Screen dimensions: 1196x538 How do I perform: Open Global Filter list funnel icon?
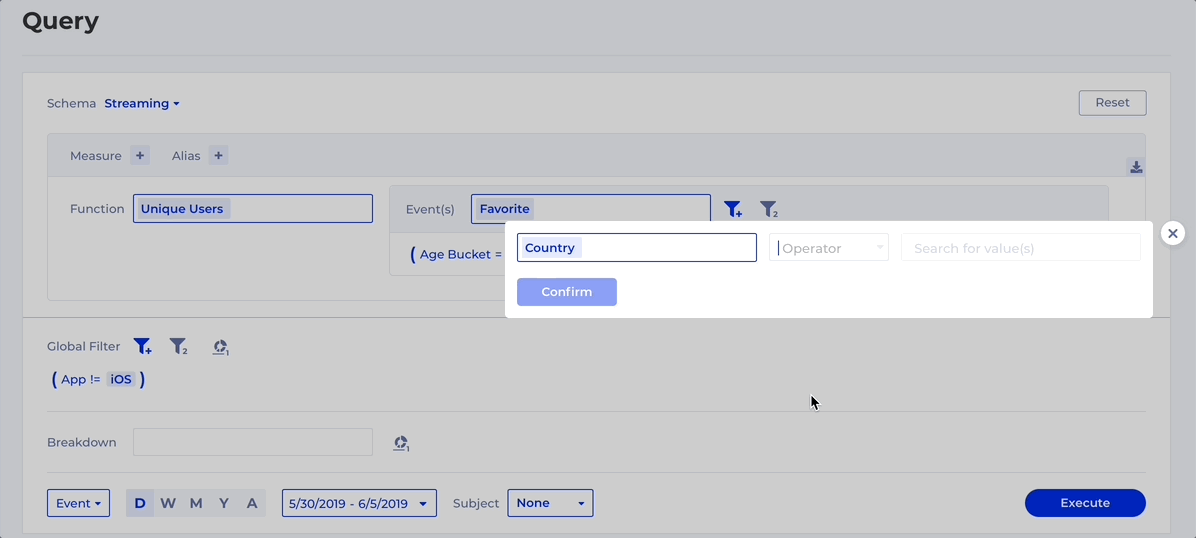(x=178, y=346)
